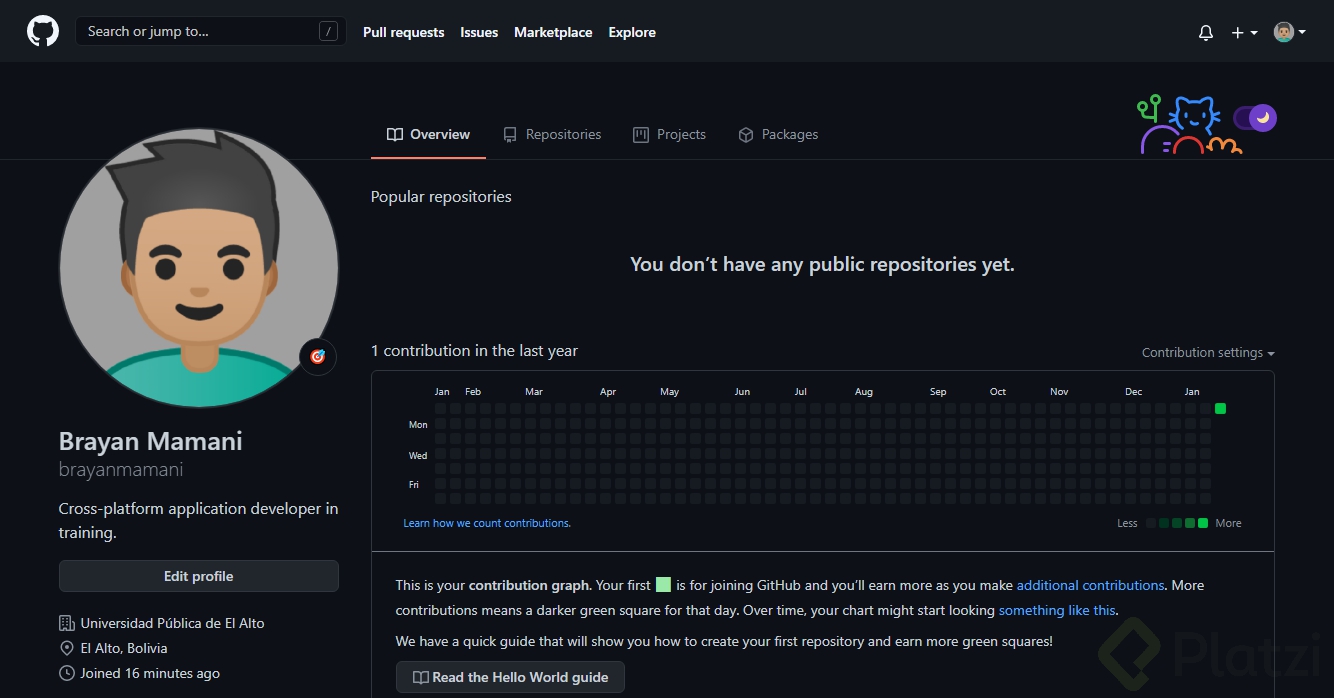Image resolution: width=1334 pixels, height=698 pixels.
Task: Open Marketplace from the header
Action: coord(553,32)
